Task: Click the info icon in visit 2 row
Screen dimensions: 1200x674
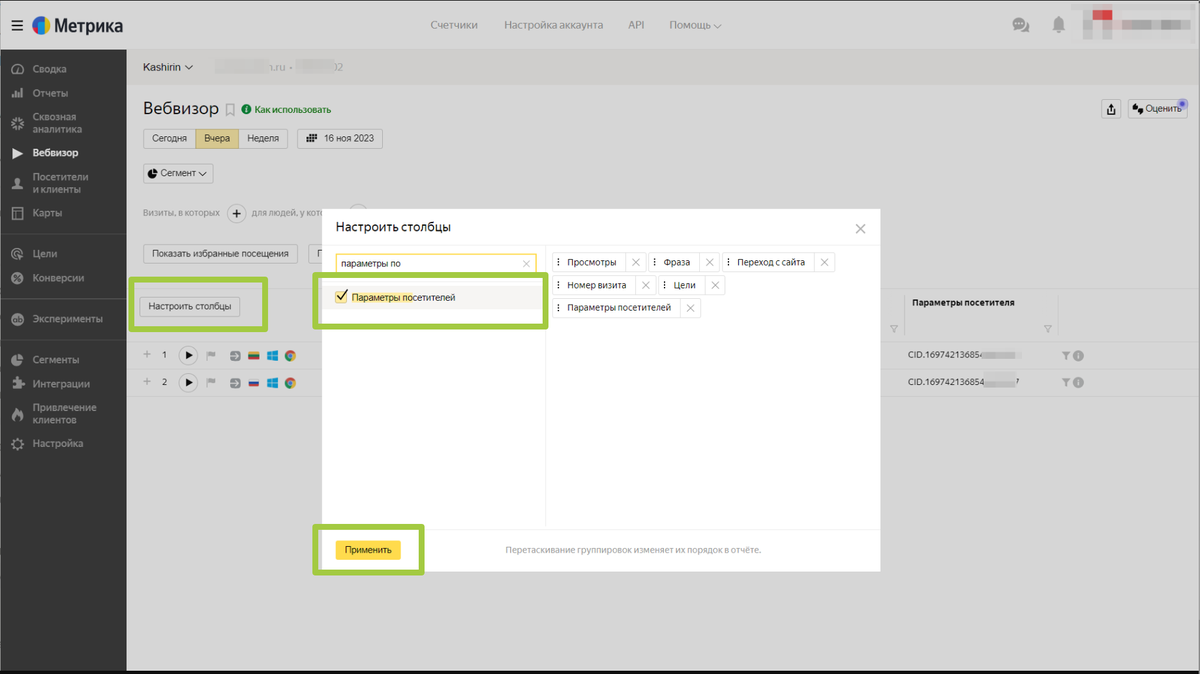Action: tap(1080, 382)
